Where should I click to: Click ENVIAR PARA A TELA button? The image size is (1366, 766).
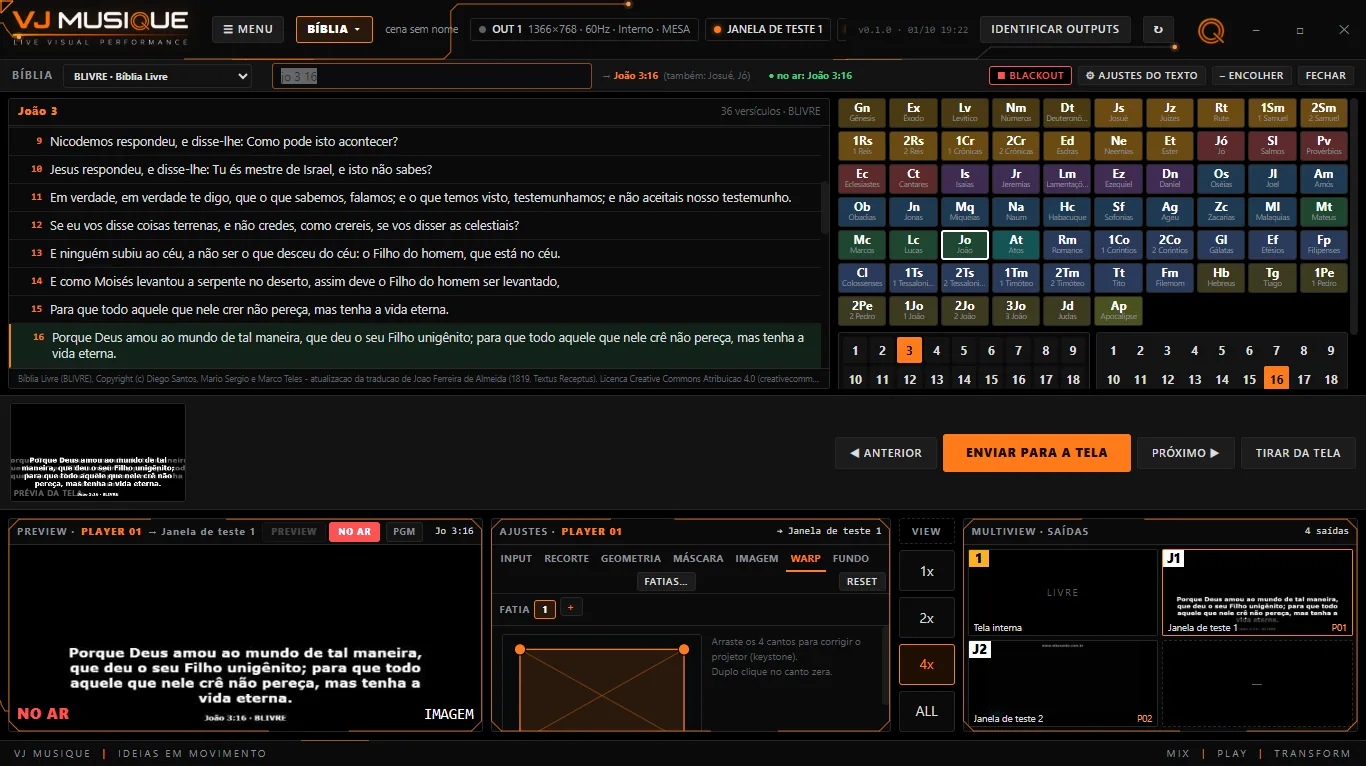click(x=1037, y=453)
